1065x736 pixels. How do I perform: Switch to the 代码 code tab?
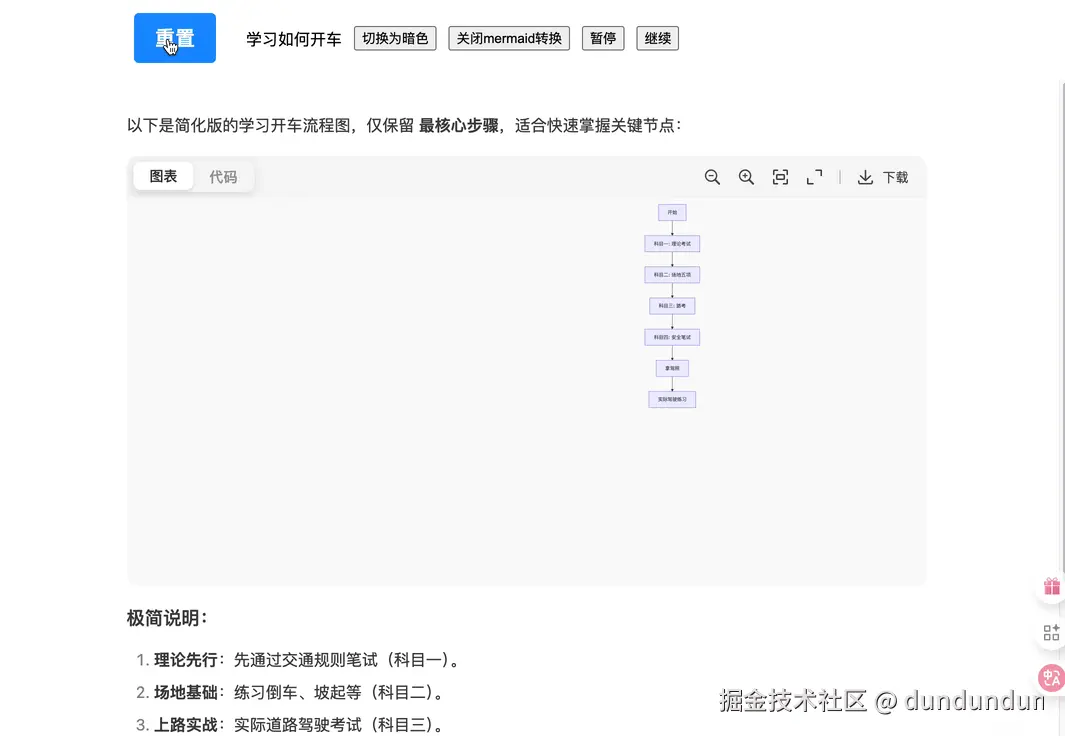(223, 177)
